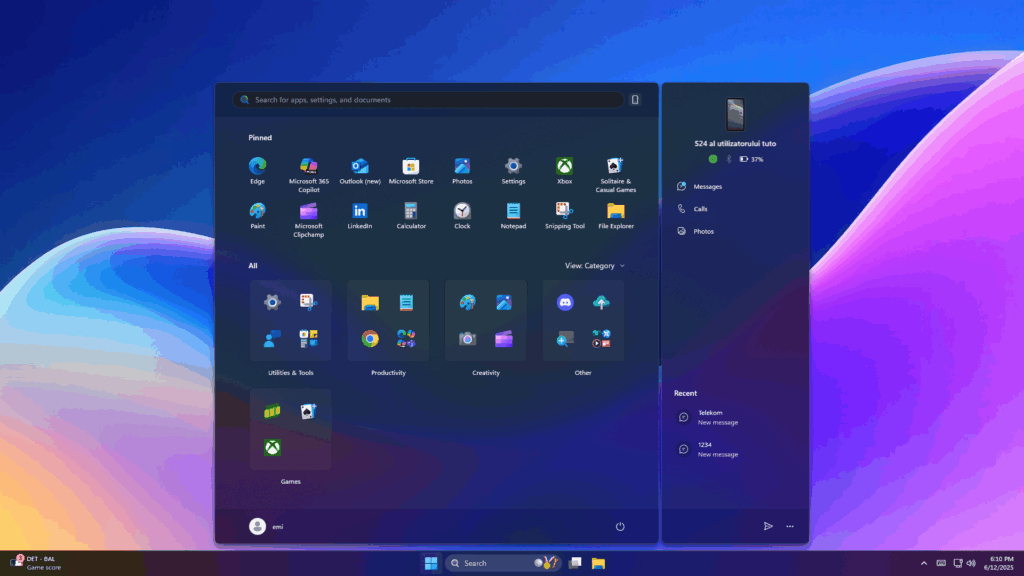The height and width of the screenshot is (576, 1024).
Task: Launch the pinned Xbox app
Action: pos(564,171)
